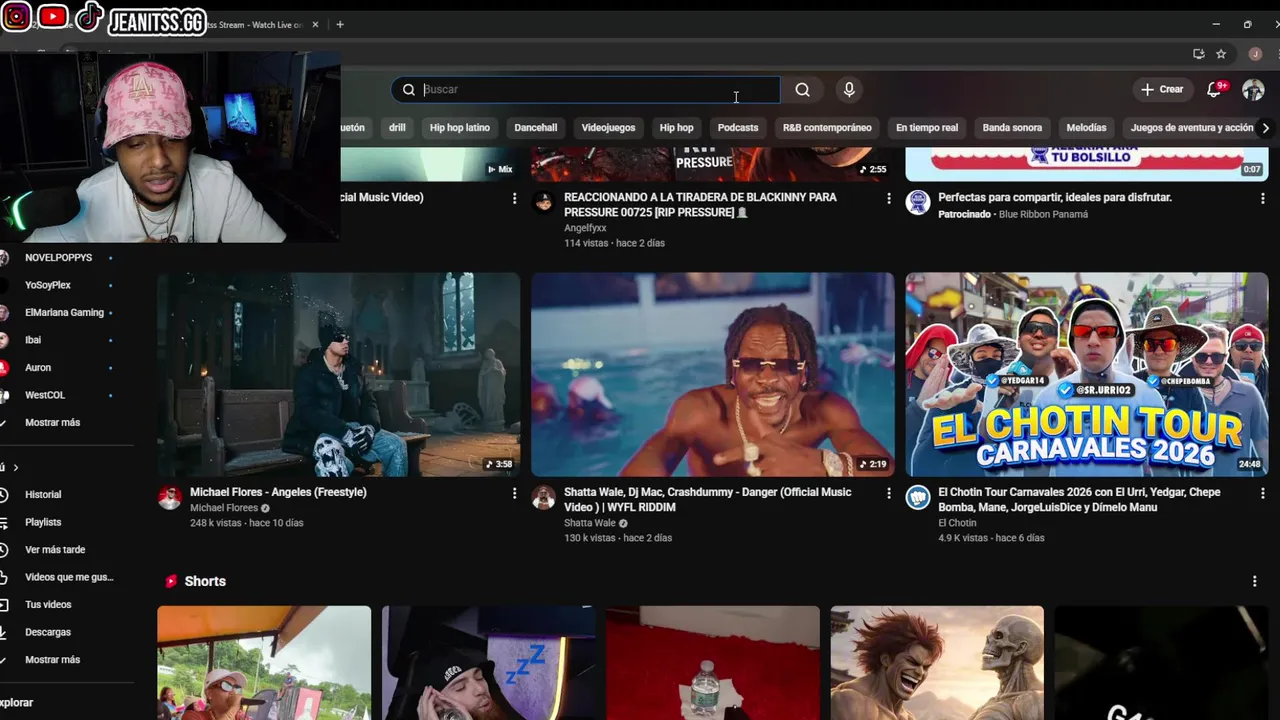Play Shatta Wale Danger video thumbnail

pos(713,375)
